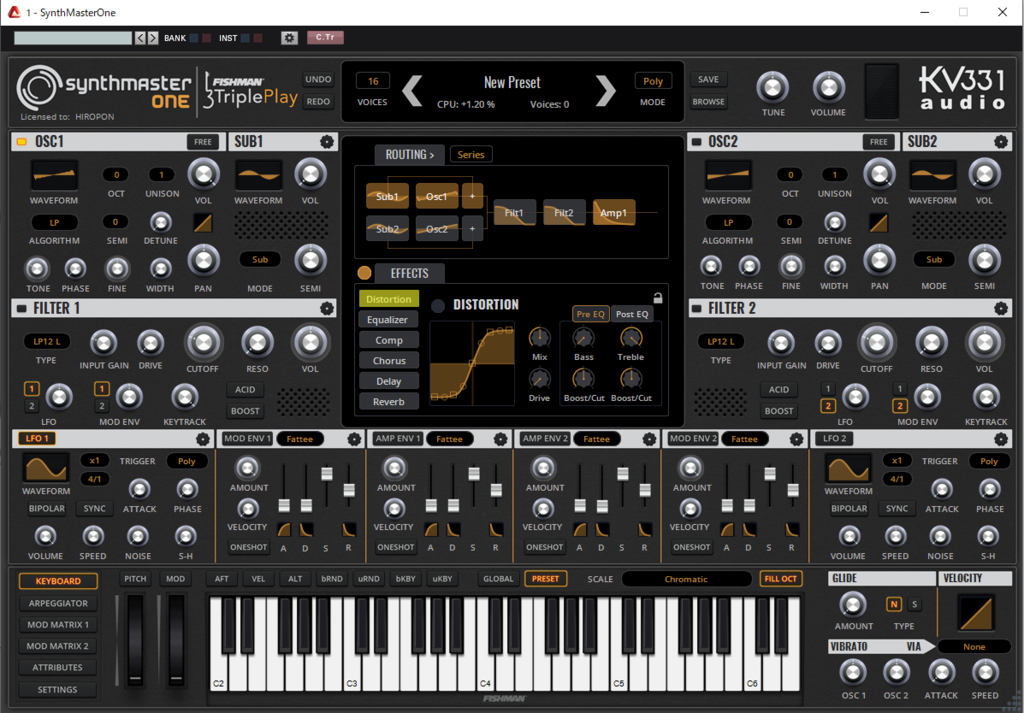1024x713 pixels.
Task: Go to the previous preset arrow
Action: click(412, 91)
